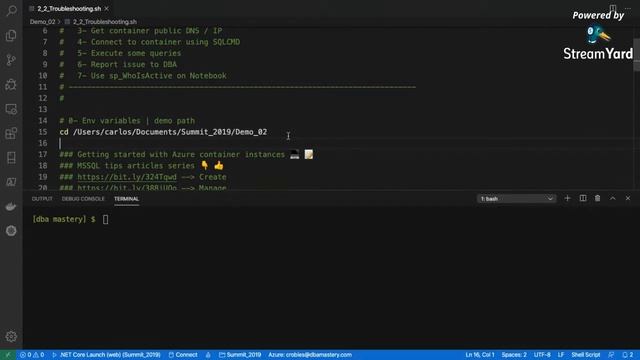
Task: Click 2_2_Troubleshooting.sh in the breadcrumb
Action: click(104, 22)
